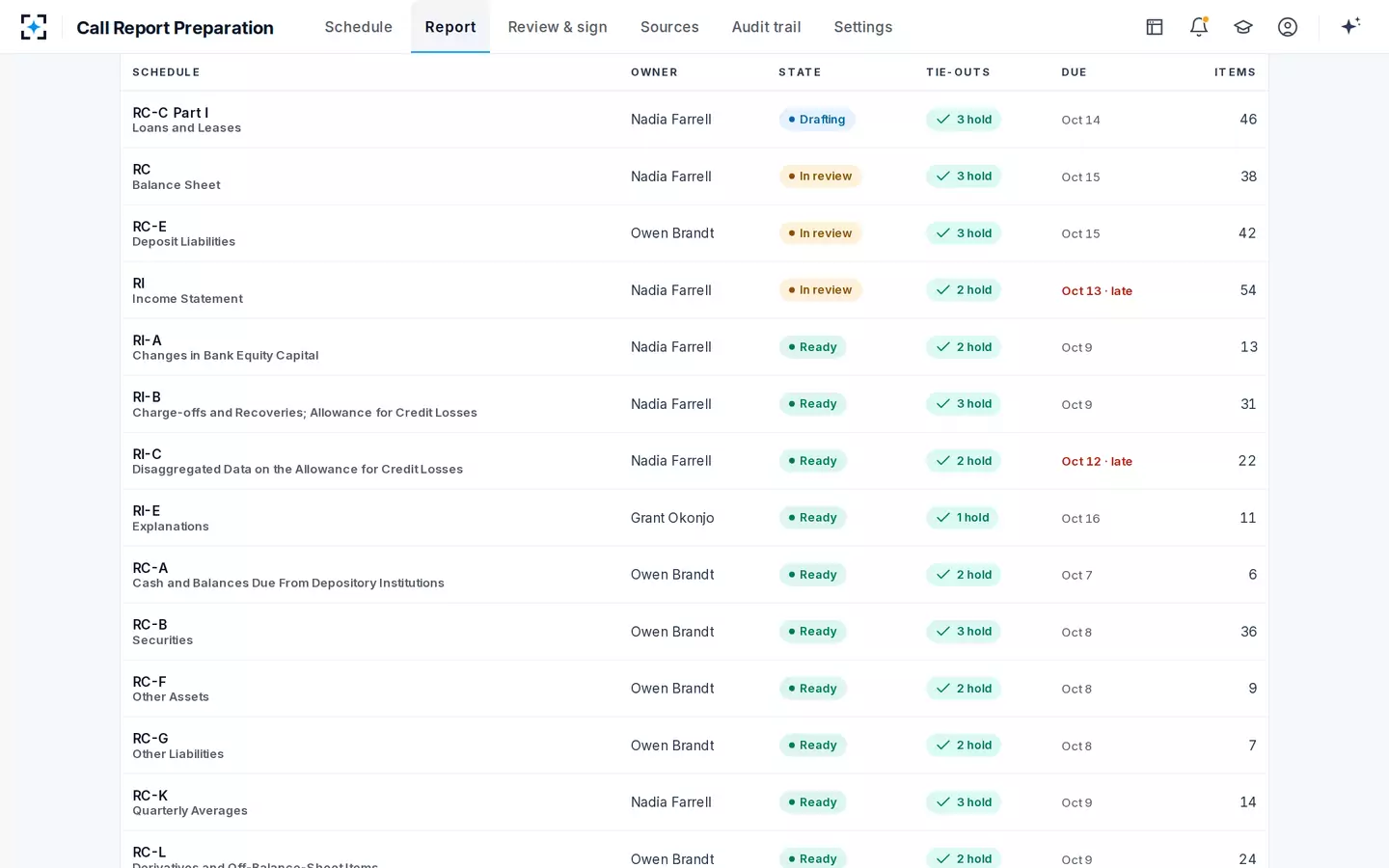Click the late due date Oct 12
The width and height of the screenshot is (1389, 868).
click(x=1097, y=462)
